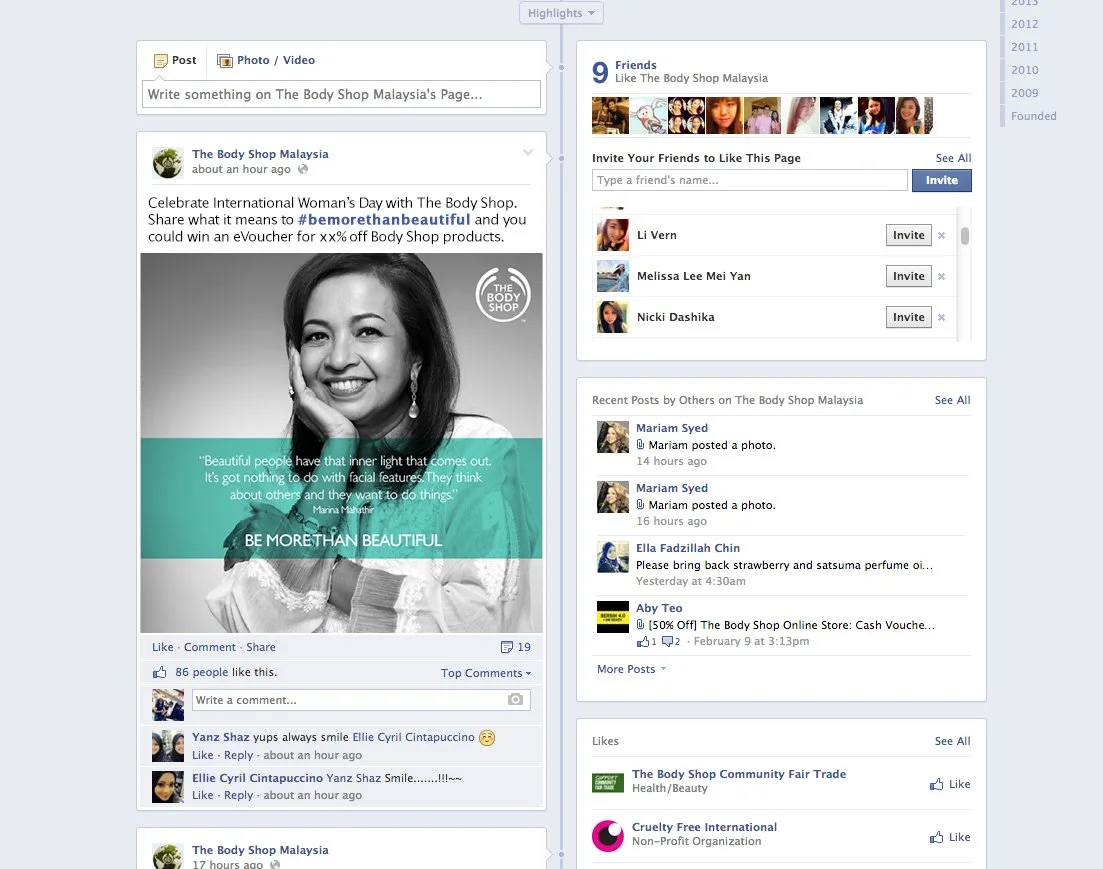The image size is (1103, 869).
Task: Jump to Founded on the timeline
Action: (x=1033, y=116)
